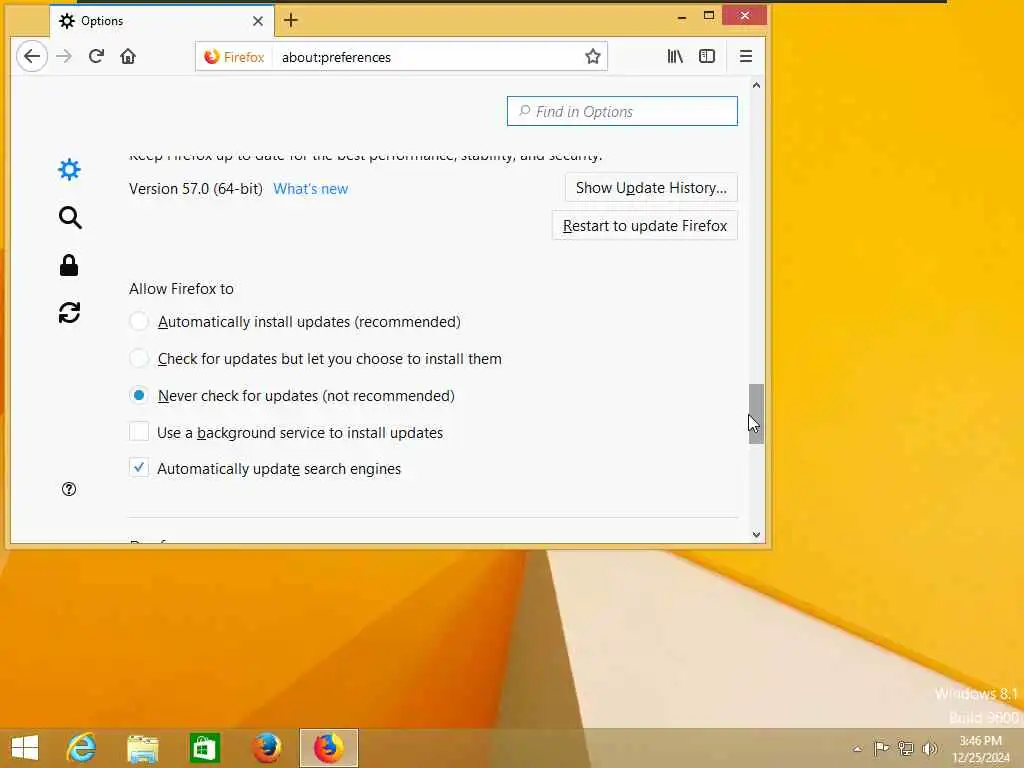Minimize the Firefox window

point(682,16)
